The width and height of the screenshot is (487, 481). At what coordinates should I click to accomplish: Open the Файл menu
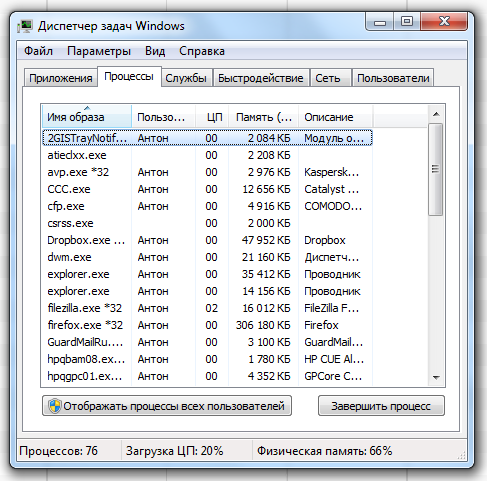[x=38, y=51]
